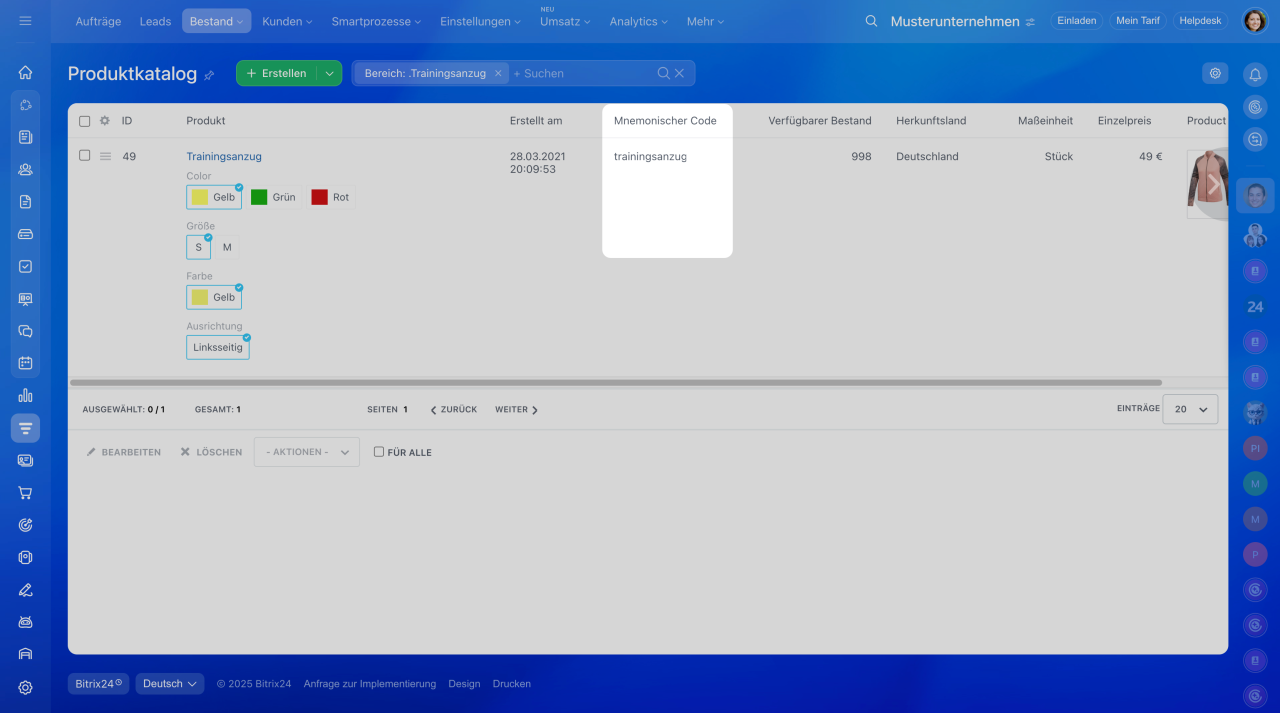Viewport: 1280px width, 713px height.
Task: Expand the Mehr menu
Action: click(x=705, y=21)
